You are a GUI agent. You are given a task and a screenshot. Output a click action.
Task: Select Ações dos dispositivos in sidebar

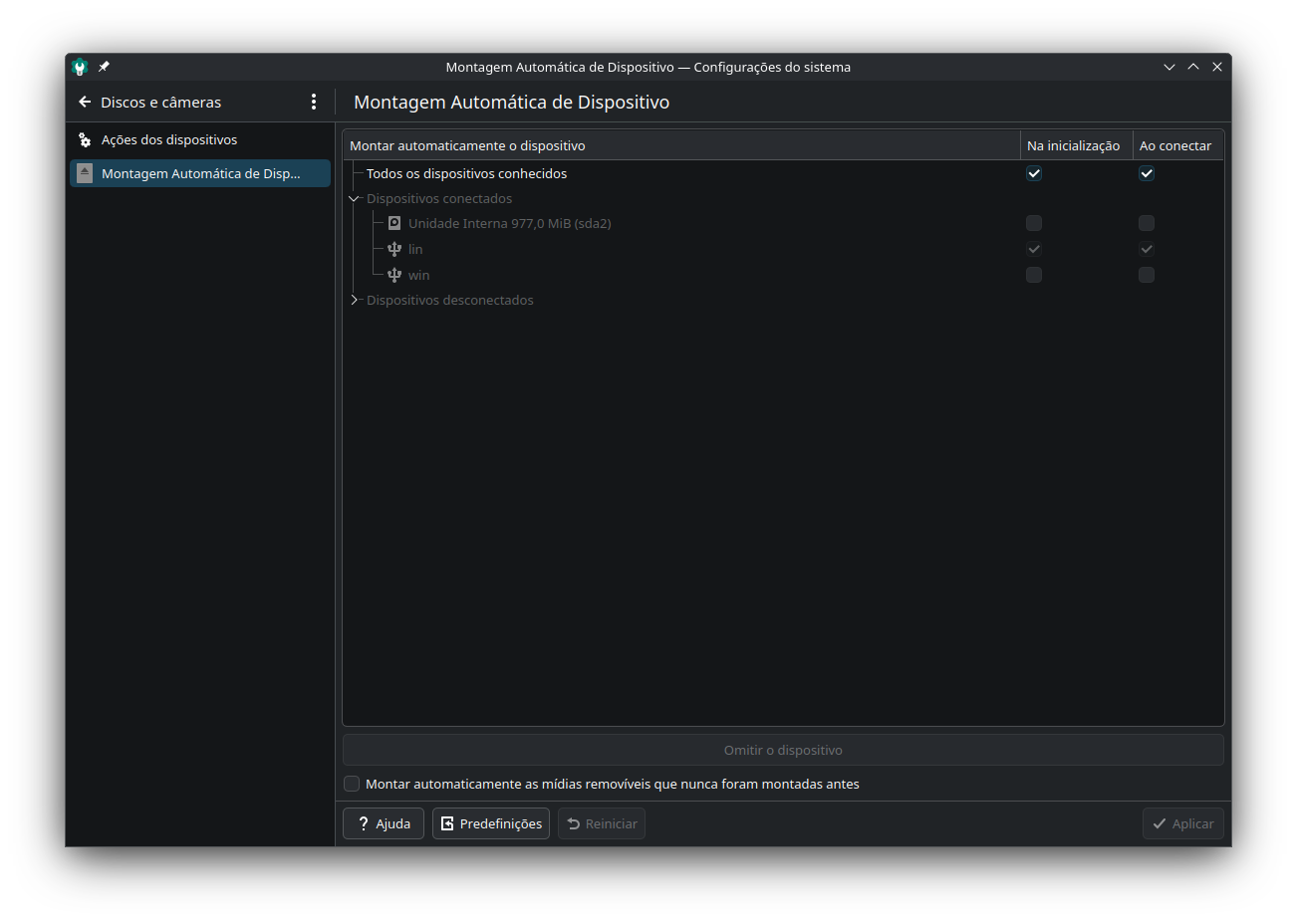pos(200,139)
